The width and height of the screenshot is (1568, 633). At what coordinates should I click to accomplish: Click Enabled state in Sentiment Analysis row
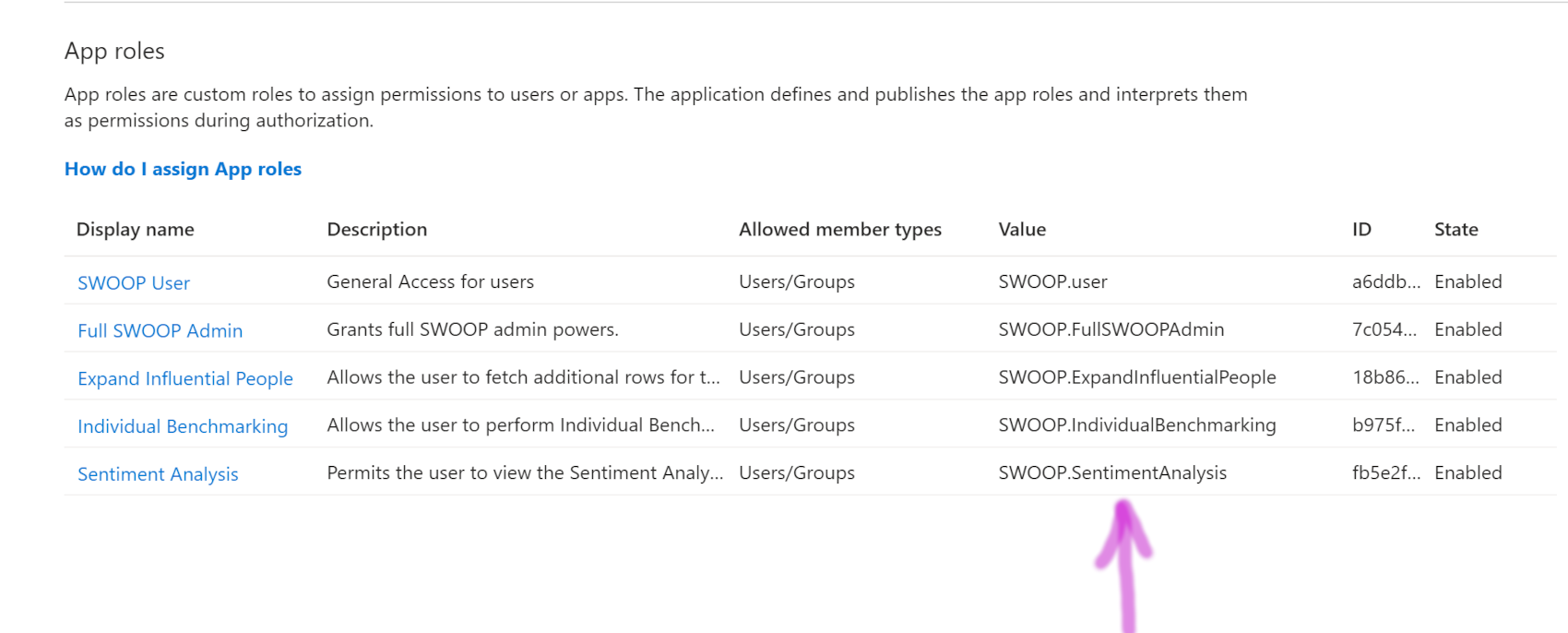1468,473
